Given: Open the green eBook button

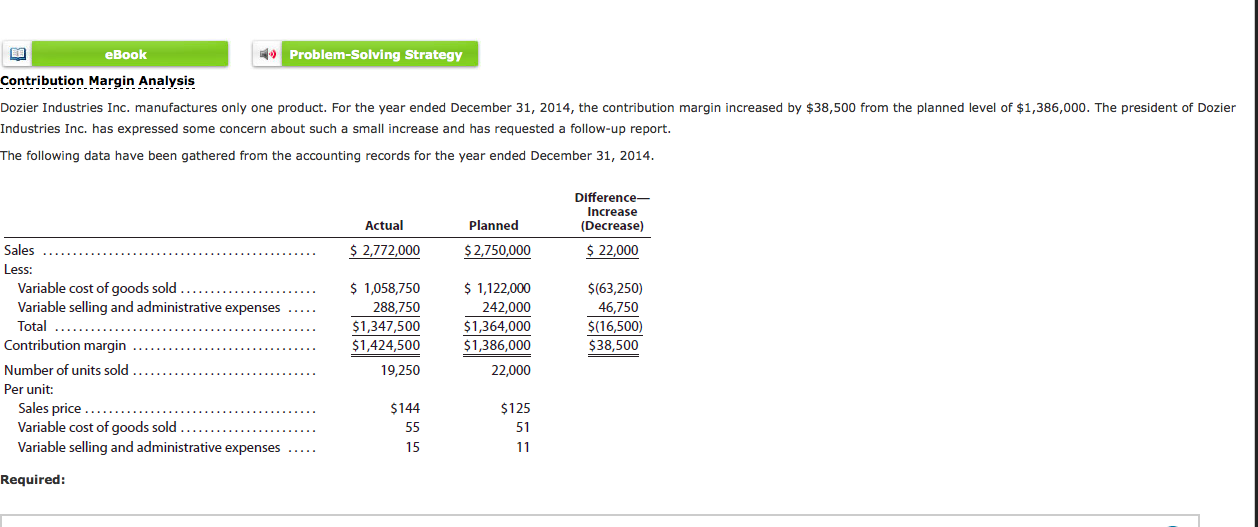Looking at the screenshot, I should point(126,54).
